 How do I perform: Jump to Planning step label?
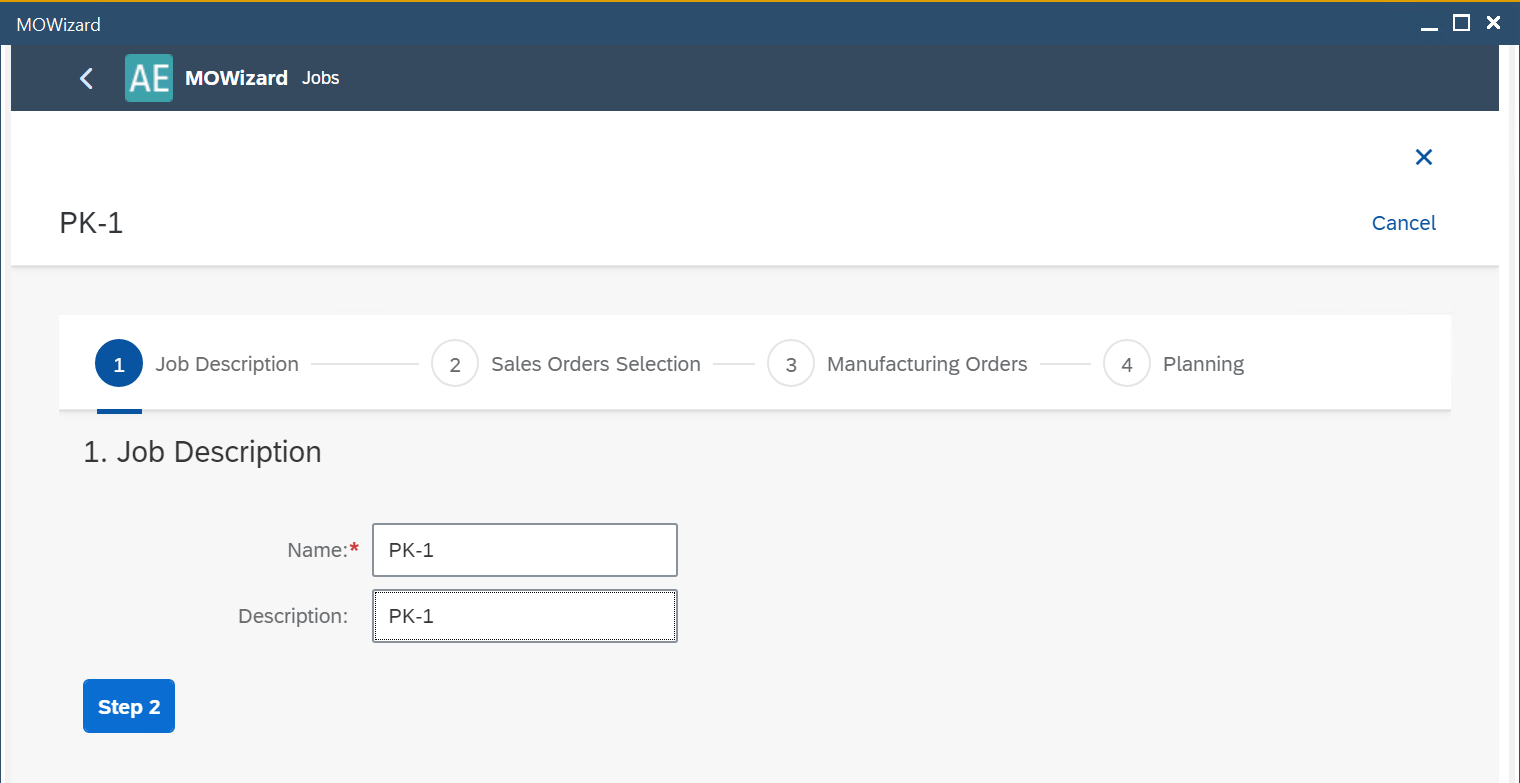point(1203,364)
